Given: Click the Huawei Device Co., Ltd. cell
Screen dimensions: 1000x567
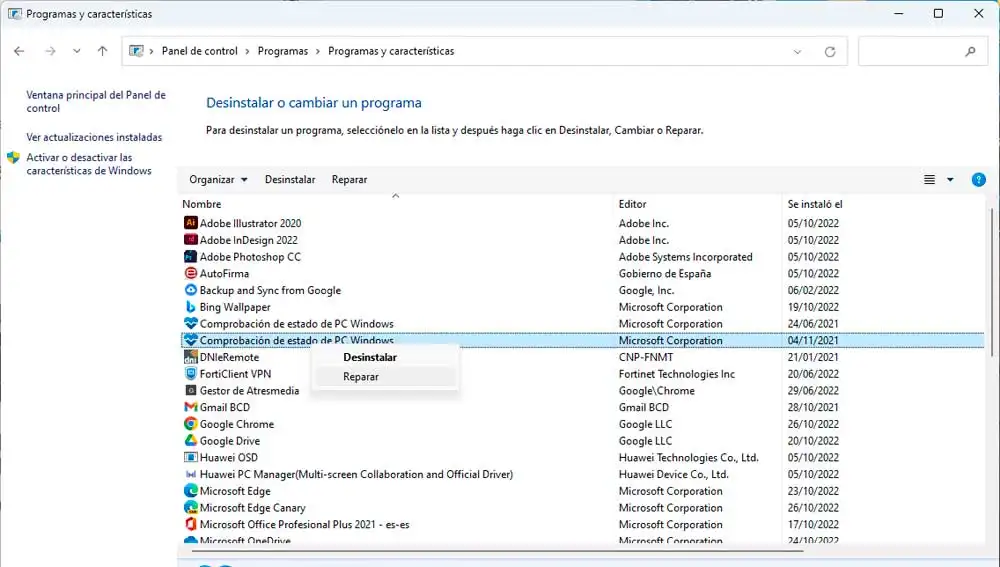Looking at the screenshot, I should coord(673,474).
